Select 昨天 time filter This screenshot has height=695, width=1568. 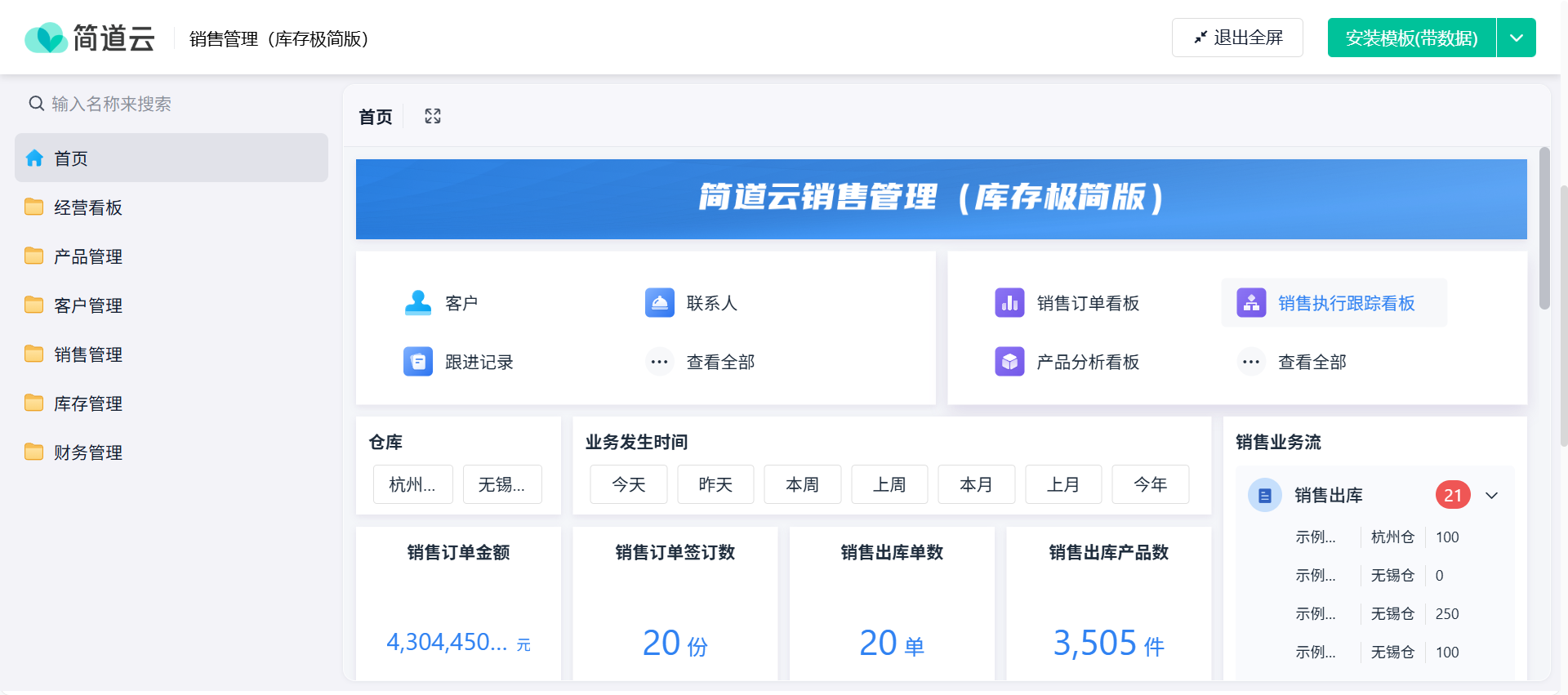pos(715,484)
